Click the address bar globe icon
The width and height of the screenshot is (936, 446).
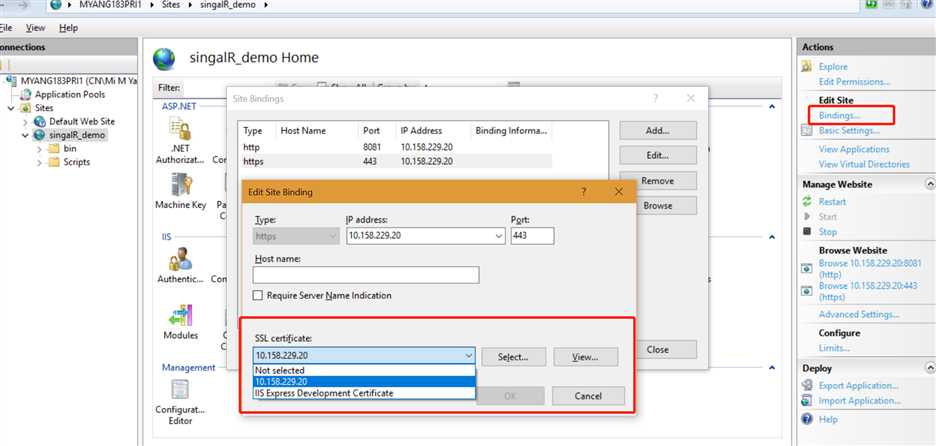(x=56, y=5)
